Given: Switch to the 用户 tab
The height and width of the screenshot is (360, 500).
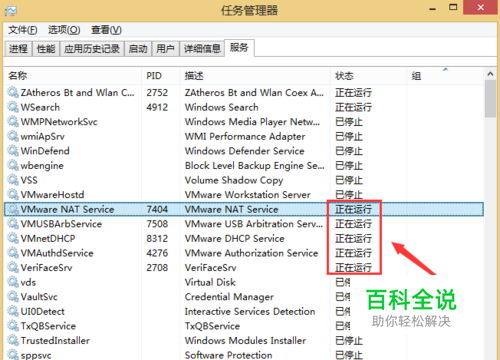Looking at the screenshot, I should (x=165, y=49).
